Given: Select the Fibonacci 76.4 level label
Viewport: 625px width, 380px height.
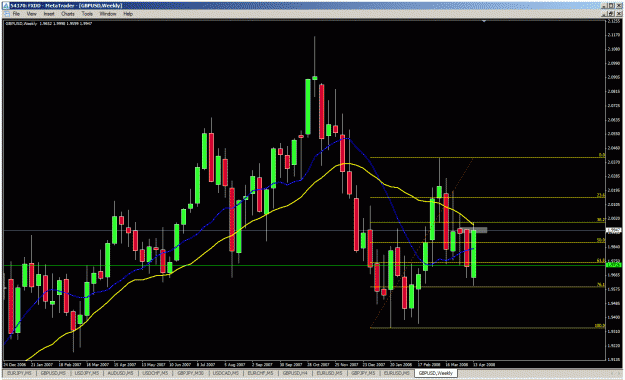Looking at the screenshot, I should tap(601, 285).
